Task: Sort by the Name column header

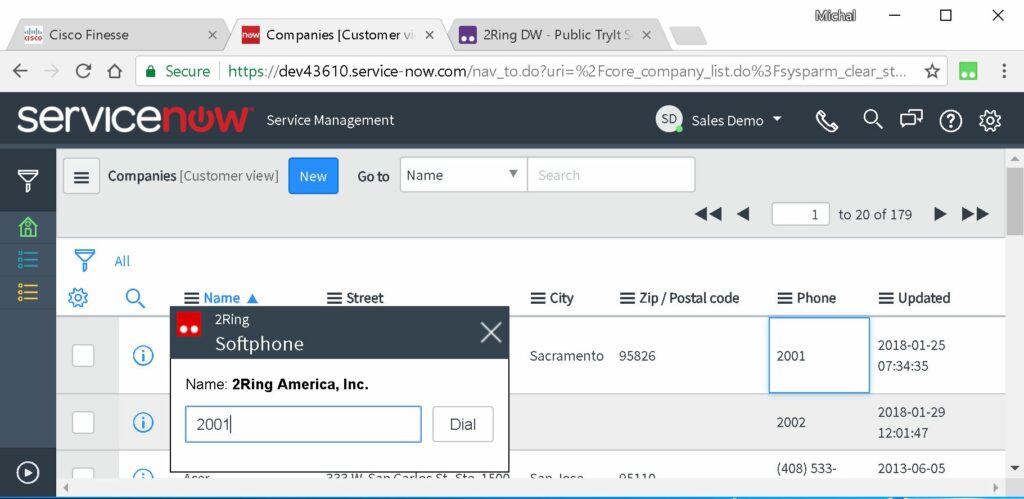Action: pos(222,298)
